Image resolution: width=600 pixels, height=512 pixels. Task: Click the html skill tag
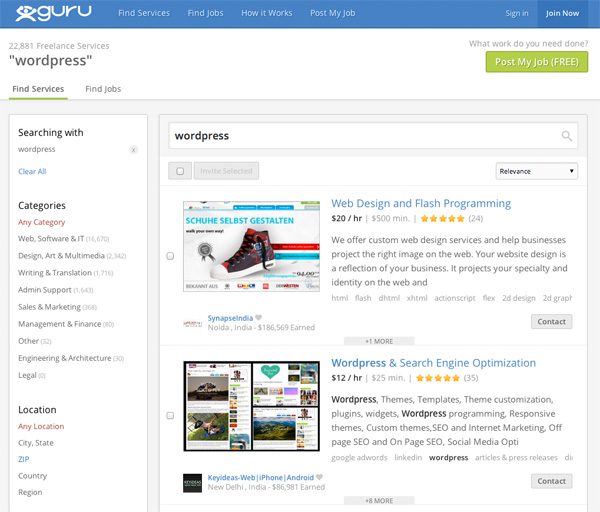340,298
